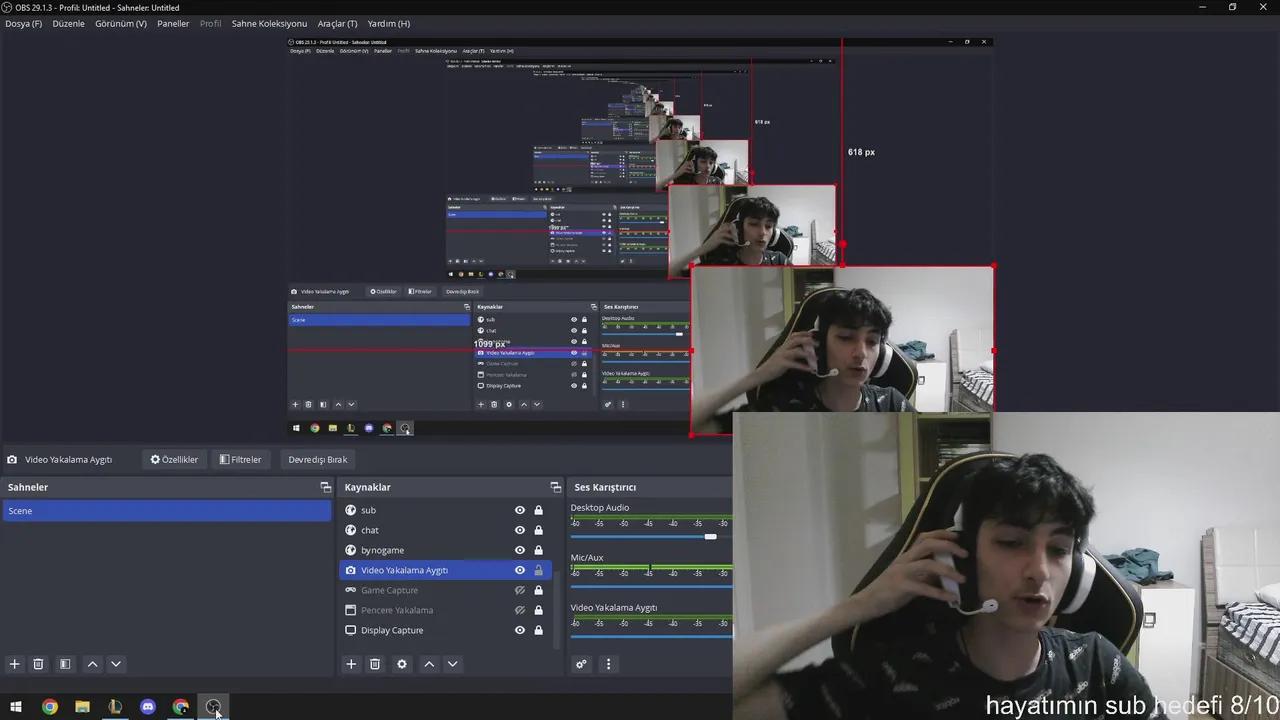Open source properties gear in Kaynaklar toolbar

tap(402, 664)
